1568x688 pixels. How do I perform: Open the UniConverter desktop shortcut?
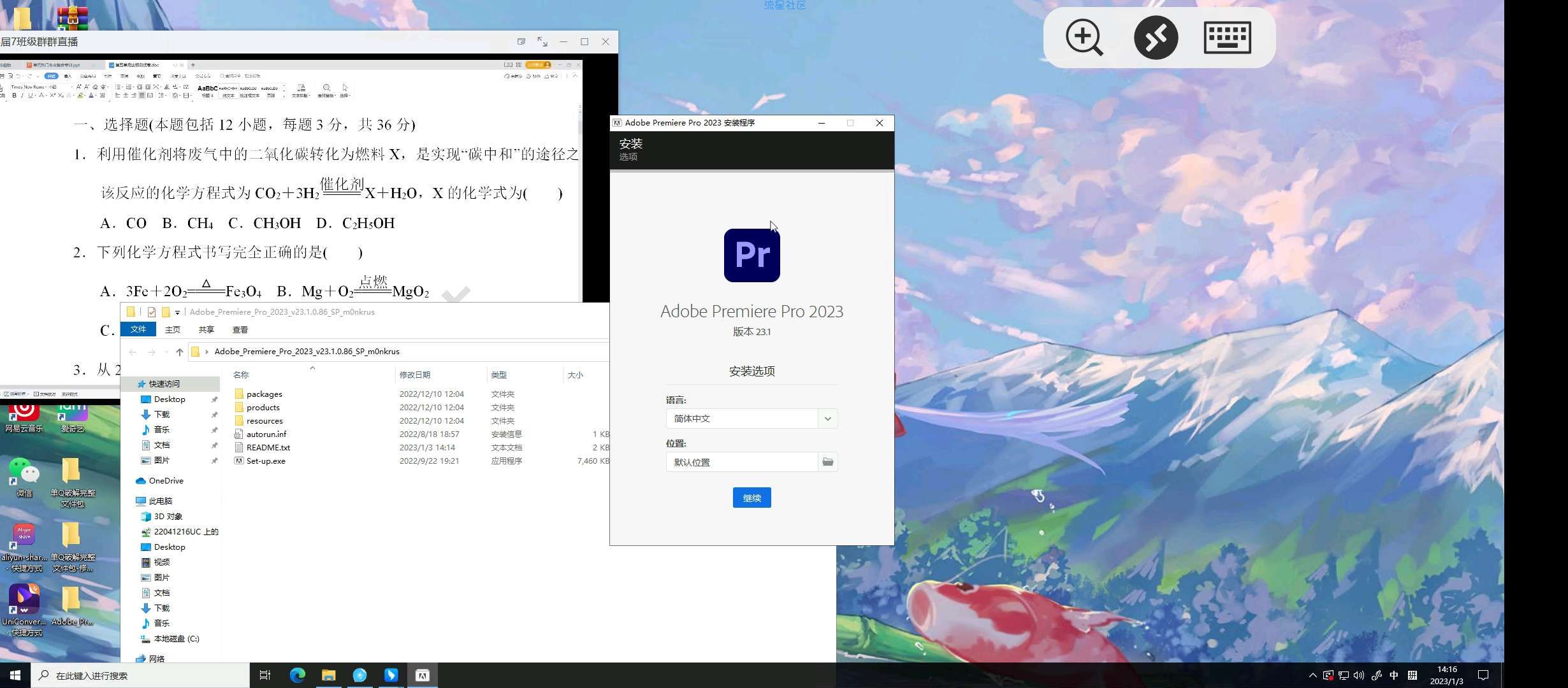pos(24,610)
